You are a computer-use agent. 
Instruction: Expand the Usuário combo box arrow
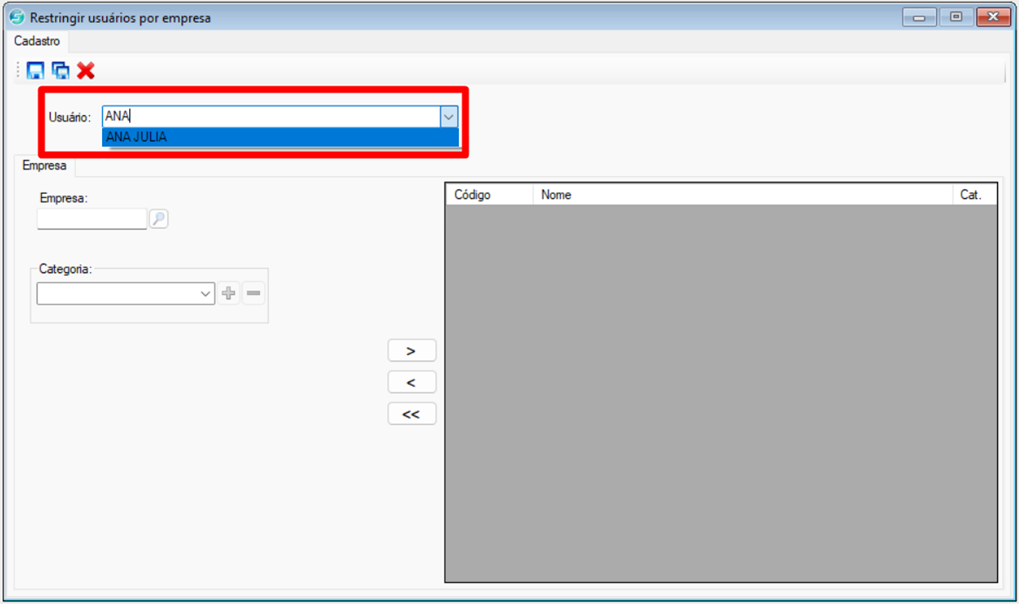[x=448, y=117]
